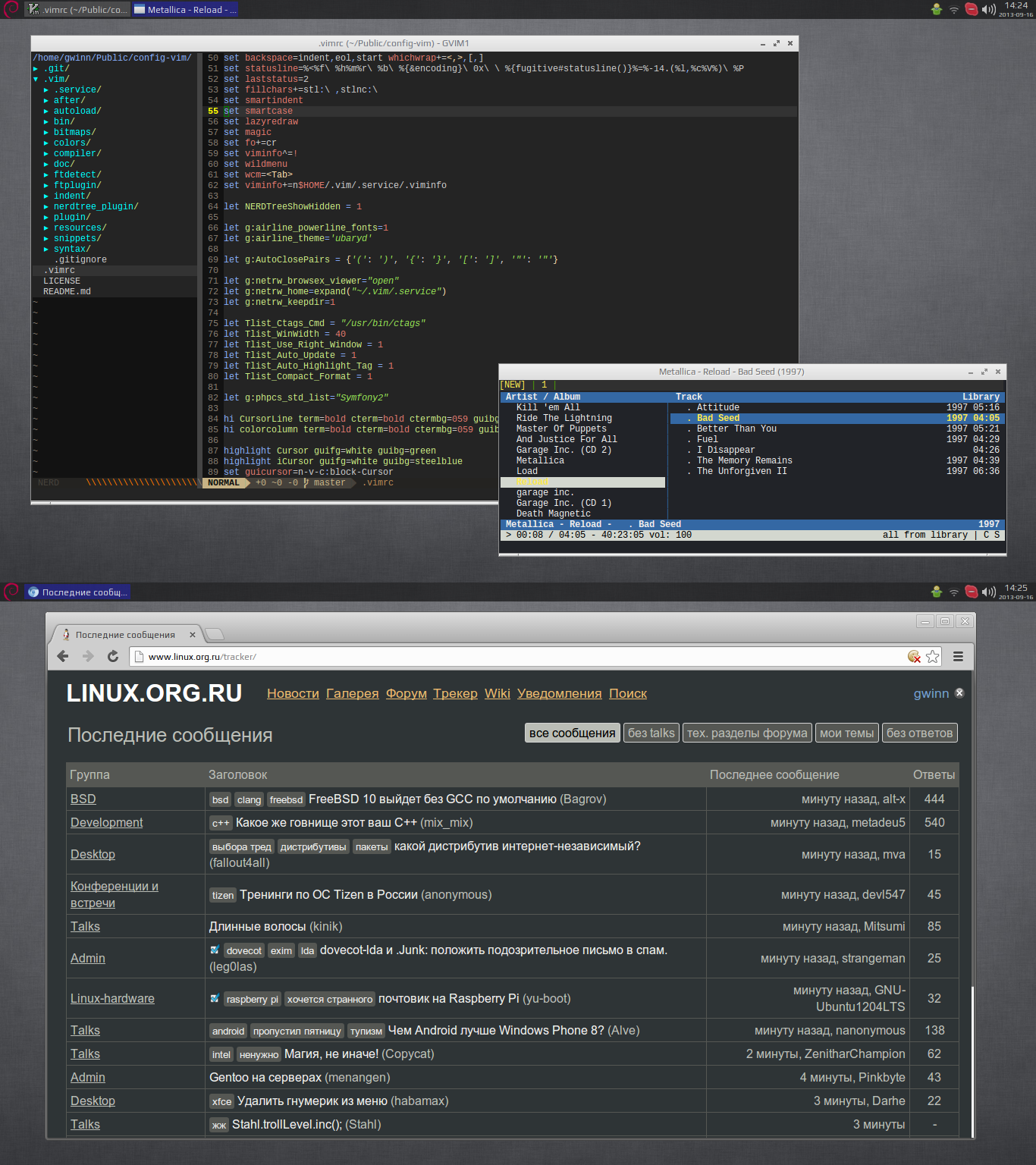
Task: Expand the colors/ folder
Action: click(46, 143)
